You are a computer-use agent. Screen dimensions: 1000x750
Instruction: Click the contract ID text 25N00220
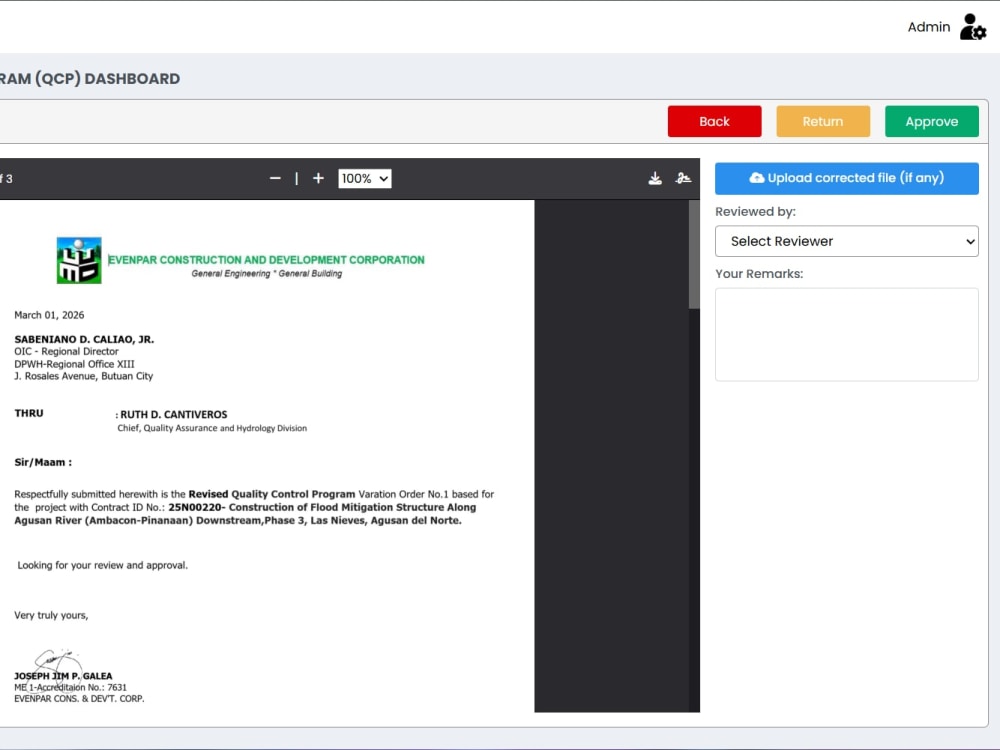[x=196, y=508]
